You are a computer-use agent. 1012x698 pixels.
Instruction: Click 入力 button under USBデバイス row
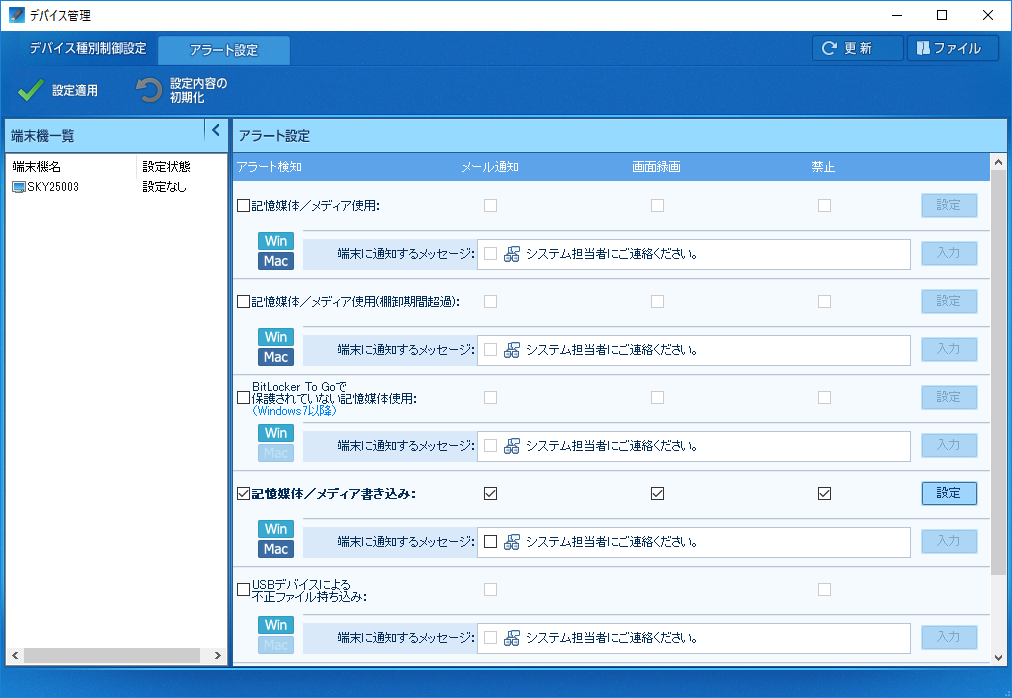point(949,637)
